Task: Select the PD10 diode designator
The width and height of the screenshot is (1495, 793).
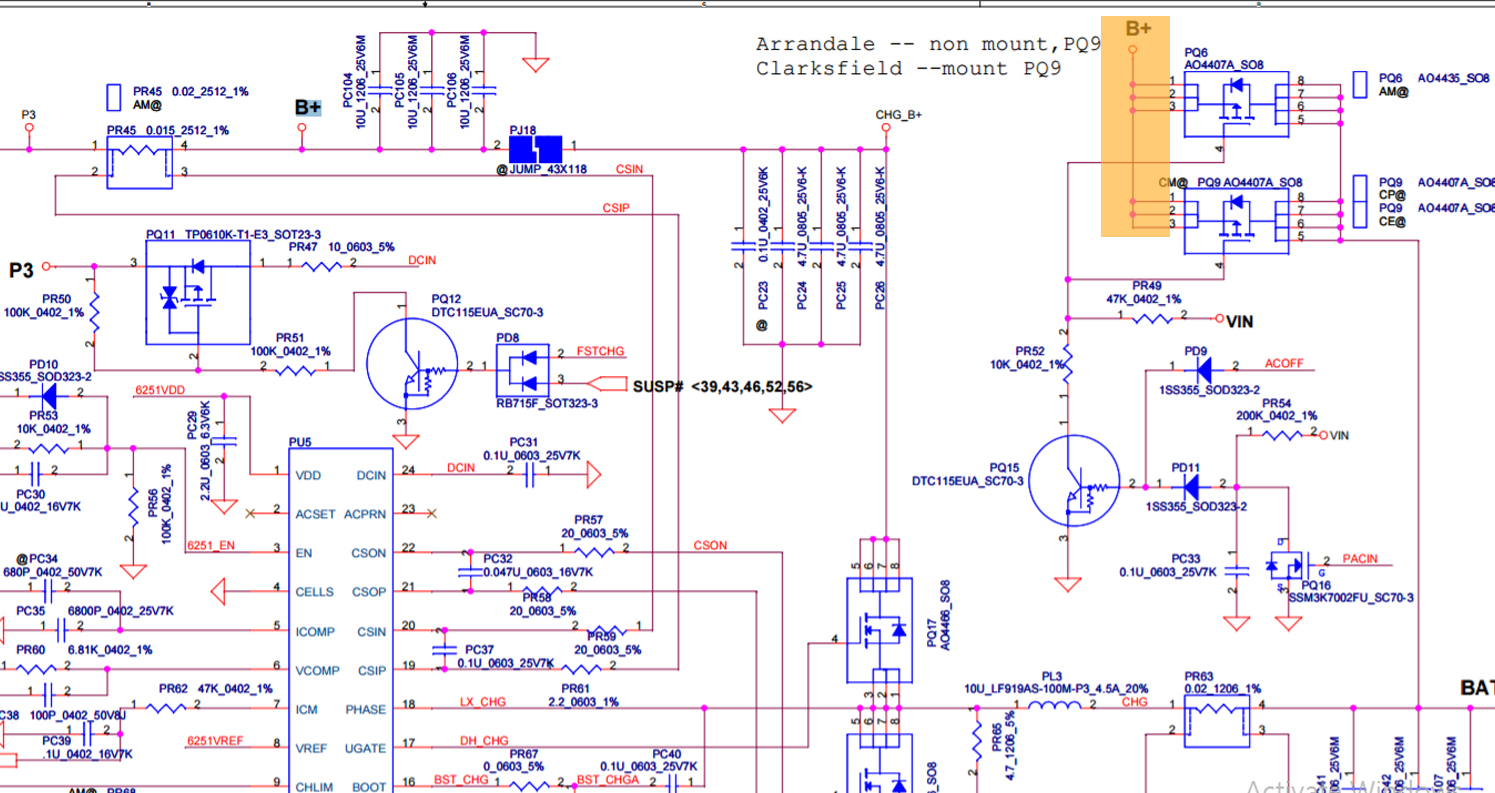Action: [x=44, y=364]
